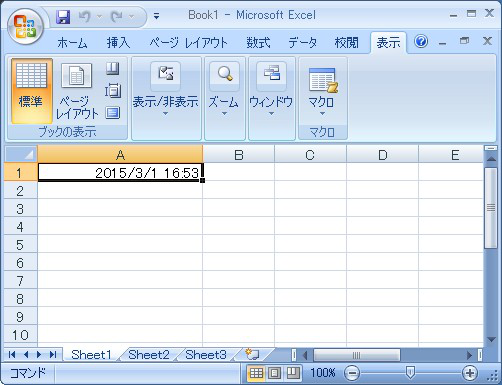502x385 pixels.
Task: Click the zoom slider handle
Action: (x=410, y=373)
